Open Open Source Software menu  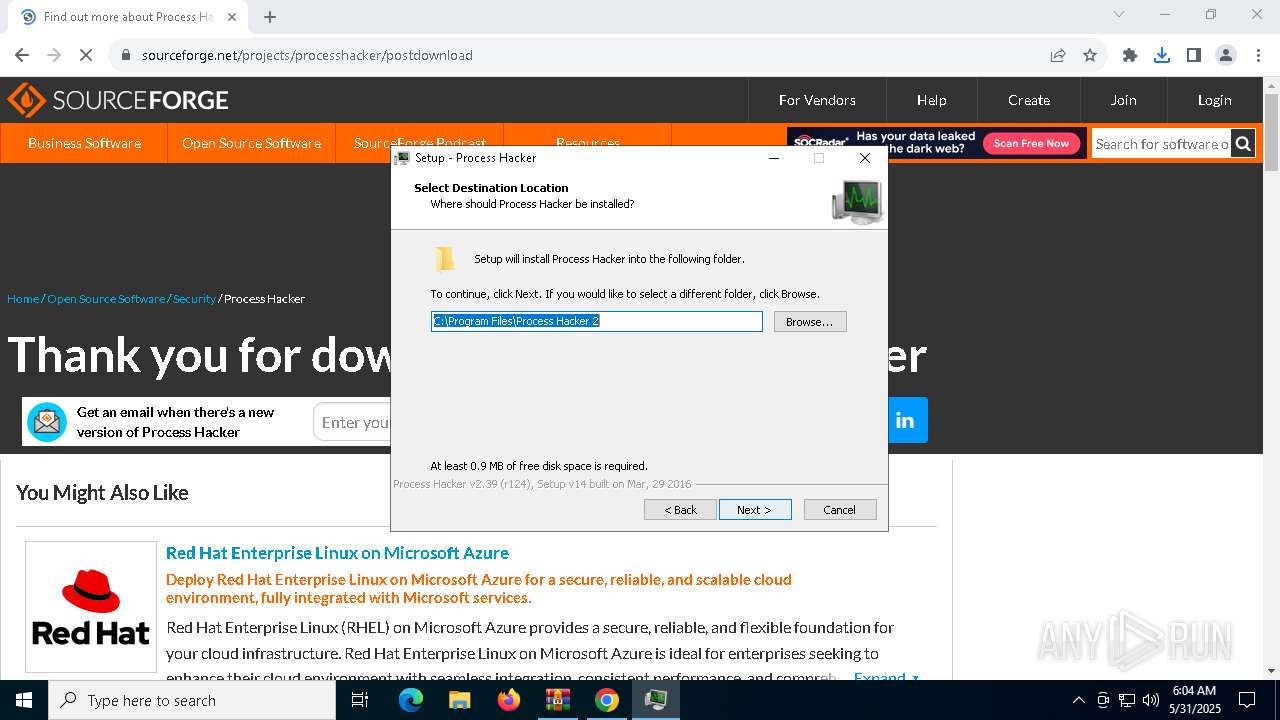[x=251, y=143]
